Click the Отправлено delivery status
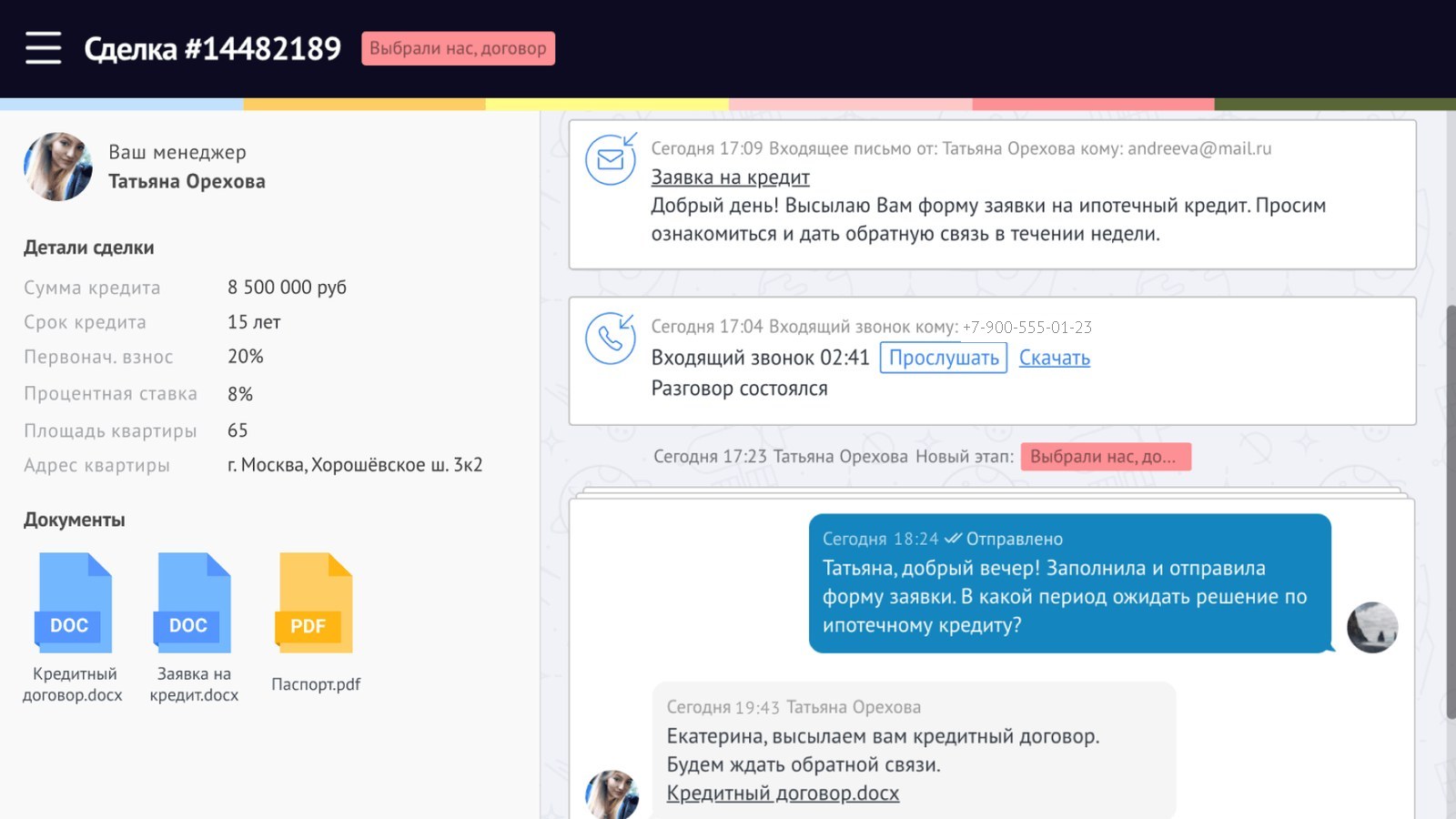 [1014, 539]
